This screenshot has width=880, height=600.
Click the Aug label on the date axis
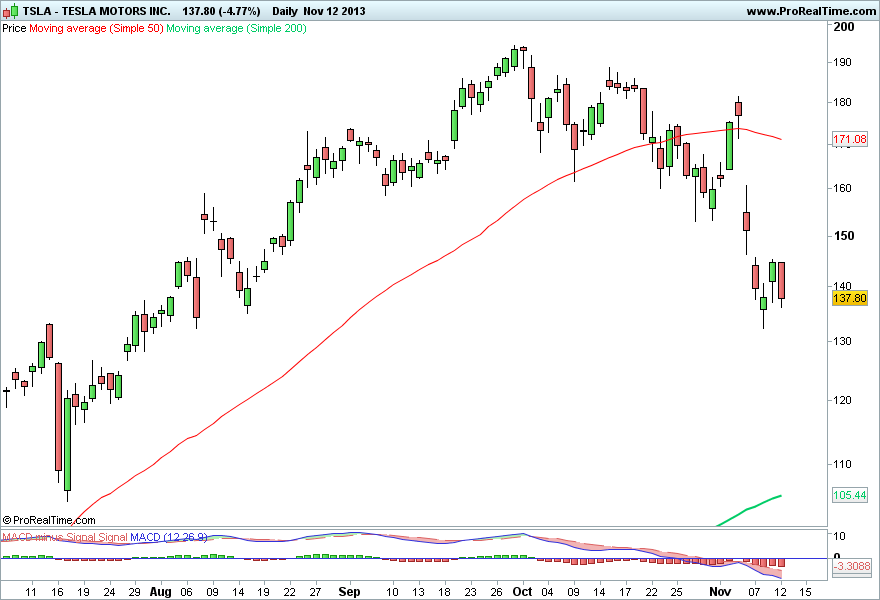[x=161, y=592]
